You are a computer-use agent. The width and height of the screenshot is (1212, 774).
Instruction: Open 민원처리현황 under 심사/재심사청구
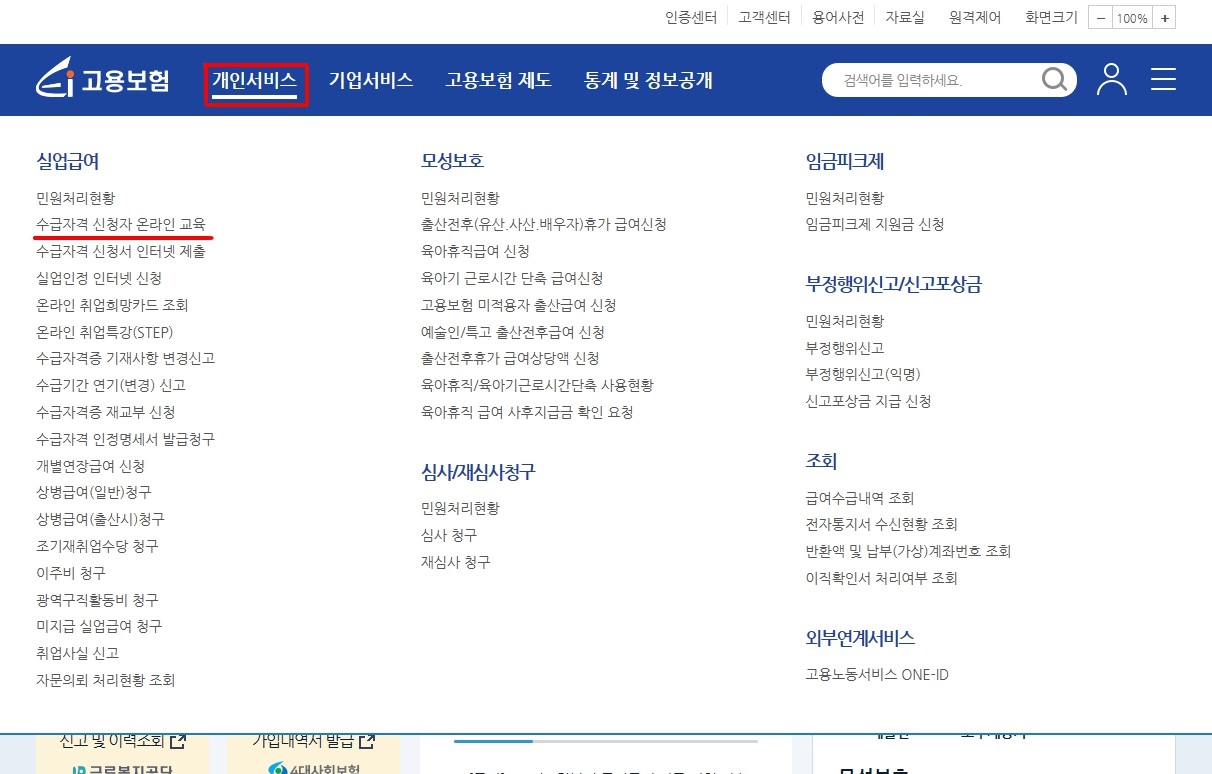click(460, 508)
